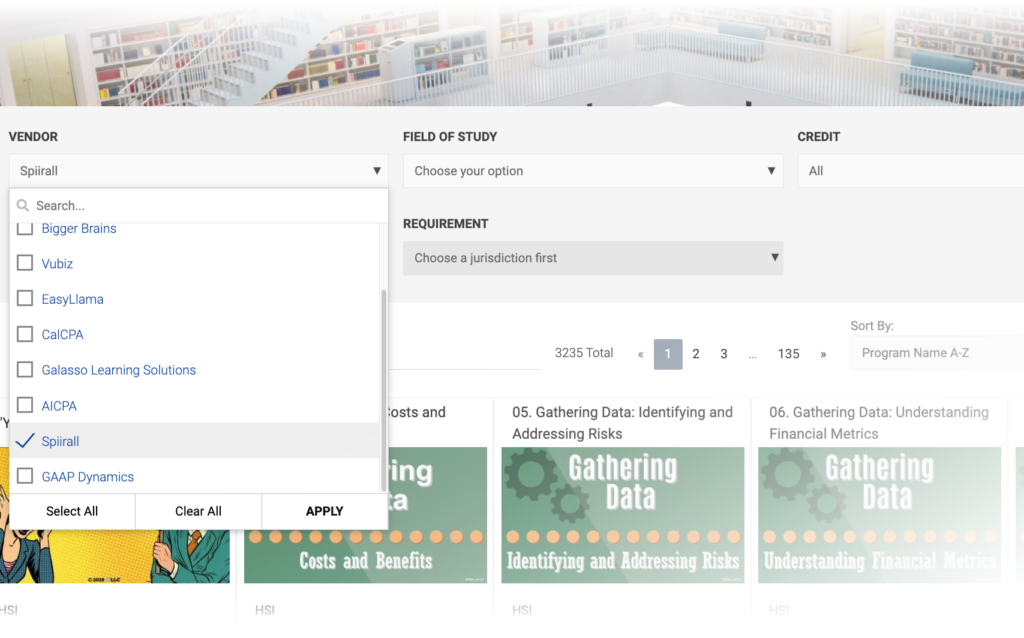Open the Field of Study dropdown
This screenshot has height=638, width=1024.
pyautogui.click(x=592, y=171)
